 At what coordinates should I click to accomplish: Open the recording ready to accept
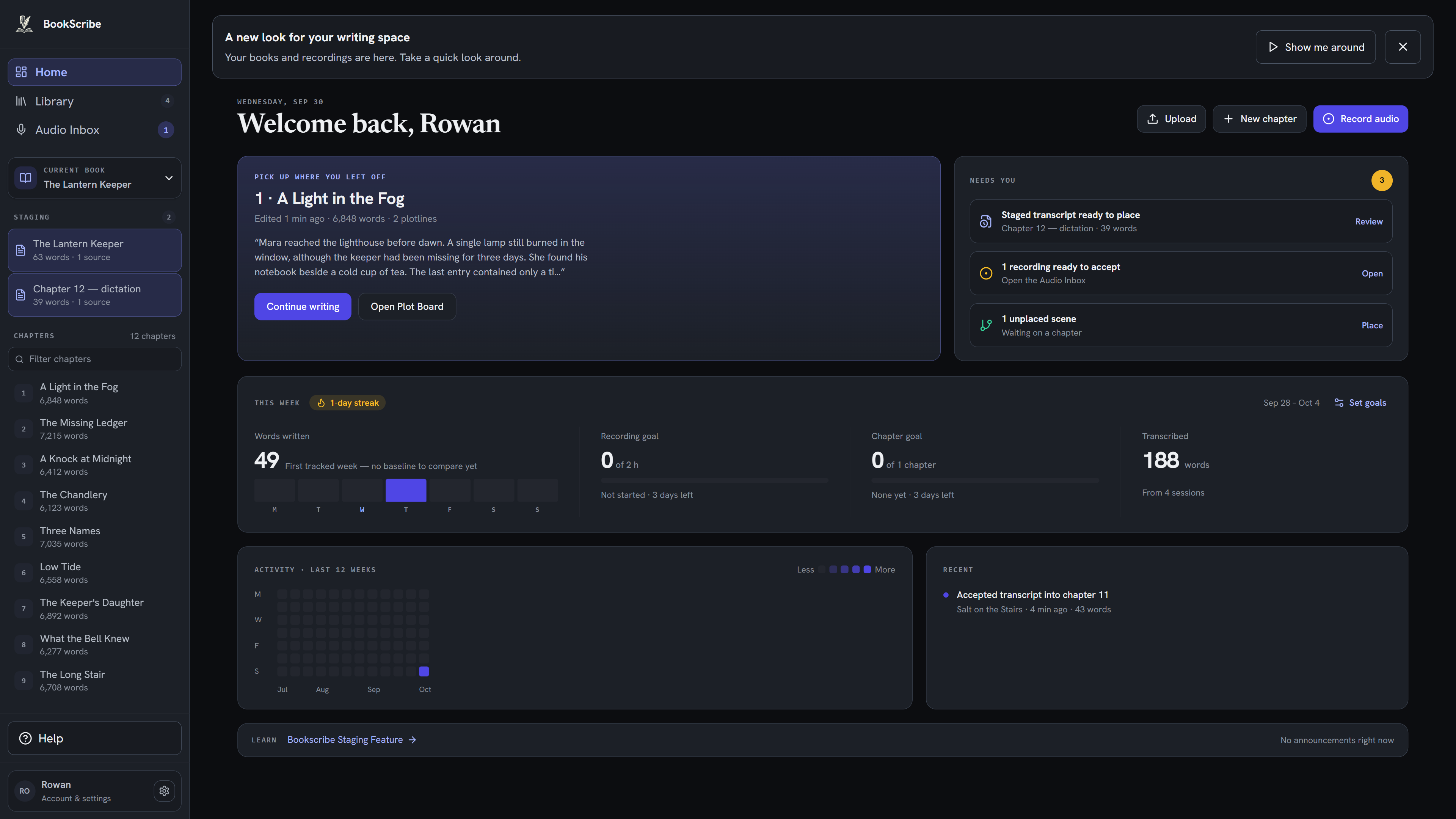click(x=1372, y=273)
